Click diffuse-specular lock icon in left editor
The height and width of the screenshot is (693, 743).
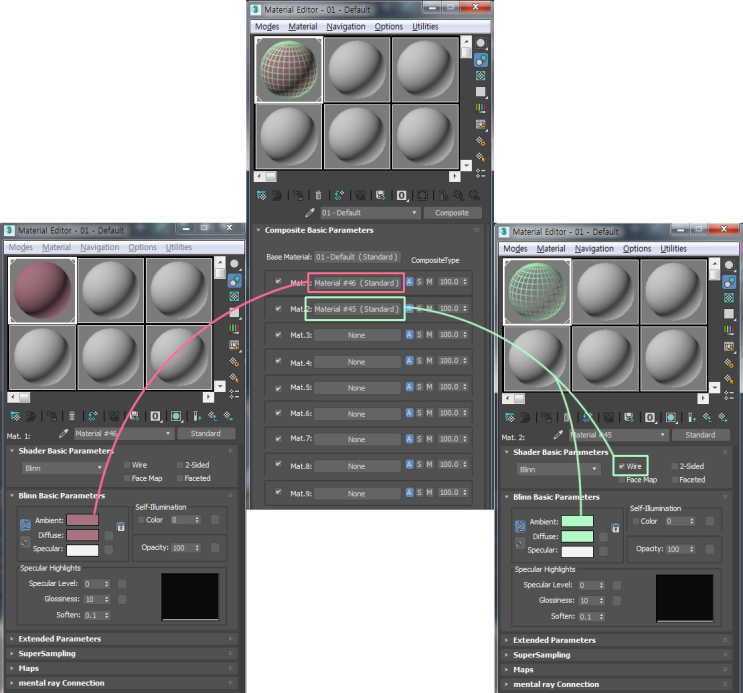[25, 542]
